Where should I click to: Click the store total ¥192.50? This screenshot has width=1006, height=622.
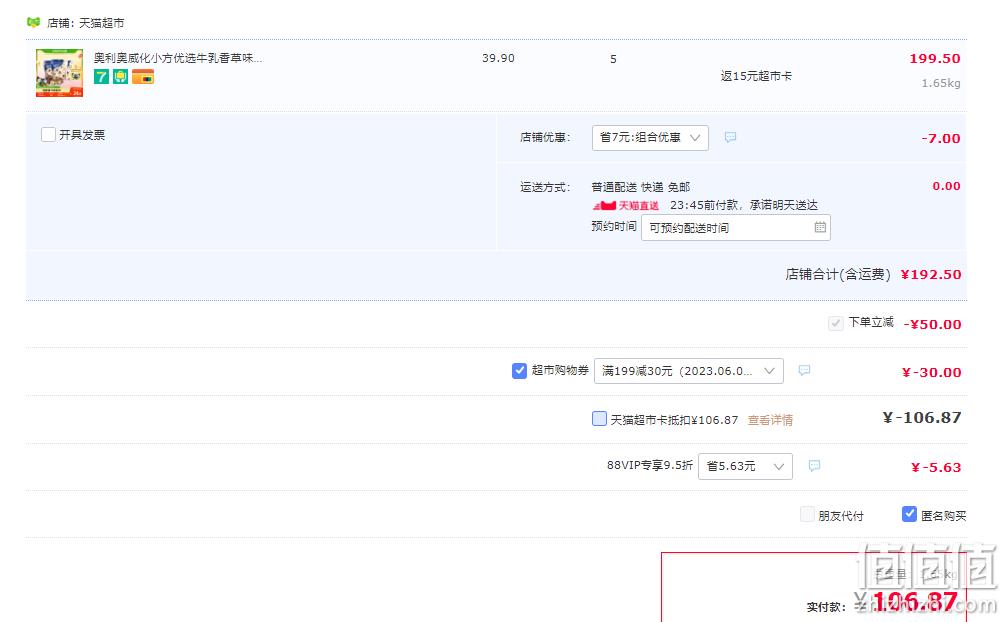point(931,275)
